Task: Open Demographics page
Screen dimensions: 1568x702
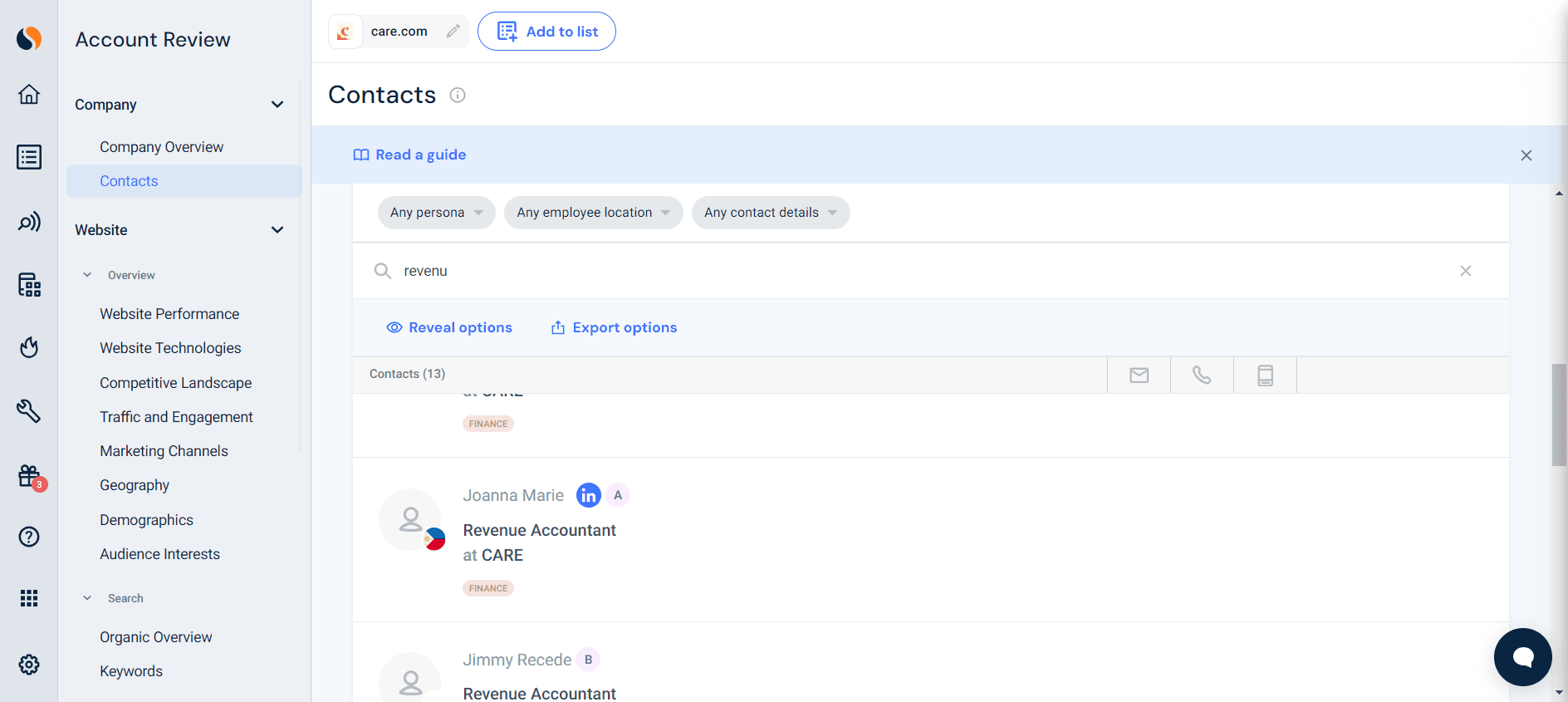Action: click(146, 520)
